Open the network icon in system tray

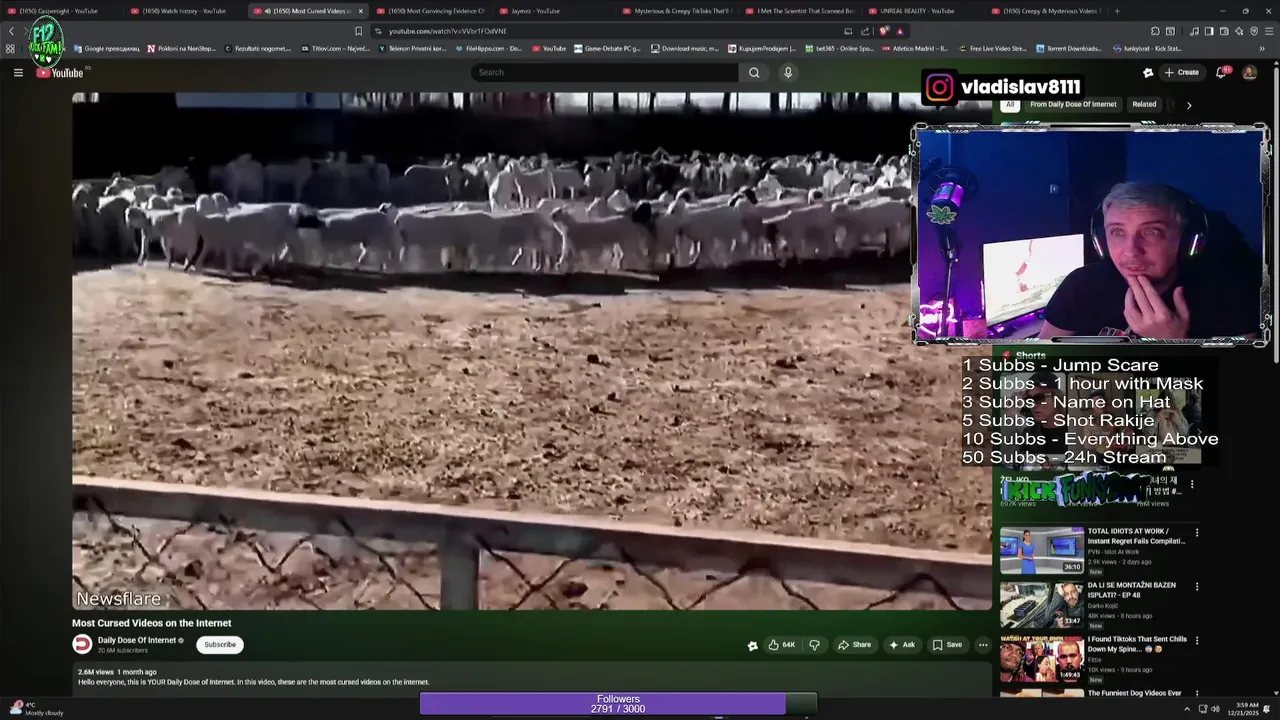1201,709
